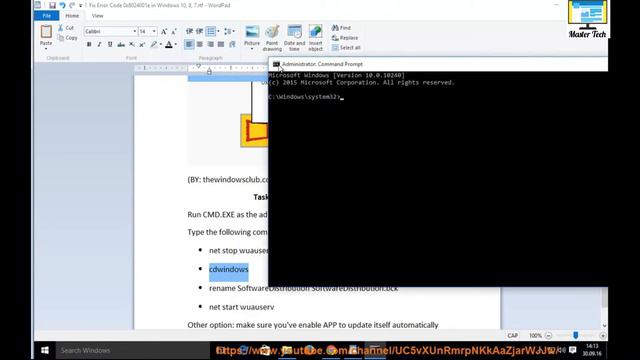Expand the highlight color dropdown arrow
Screen dimensions: 640x360
tap(161, 44)
